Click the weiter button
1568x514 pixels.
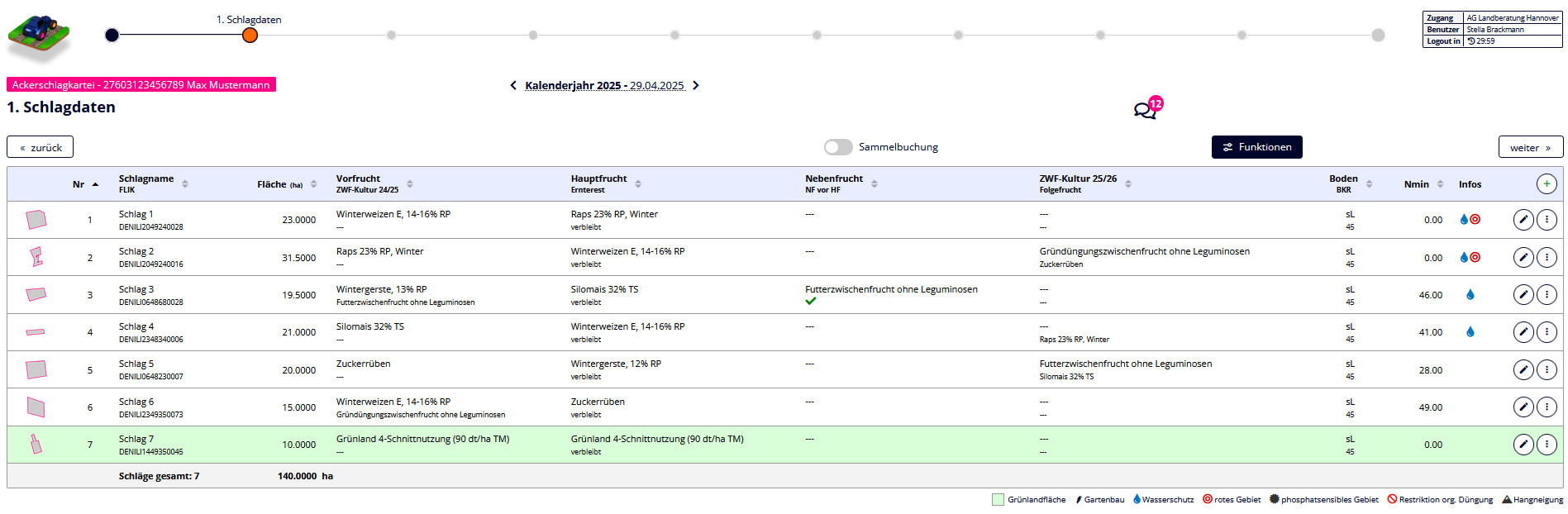click(1531, 147)
